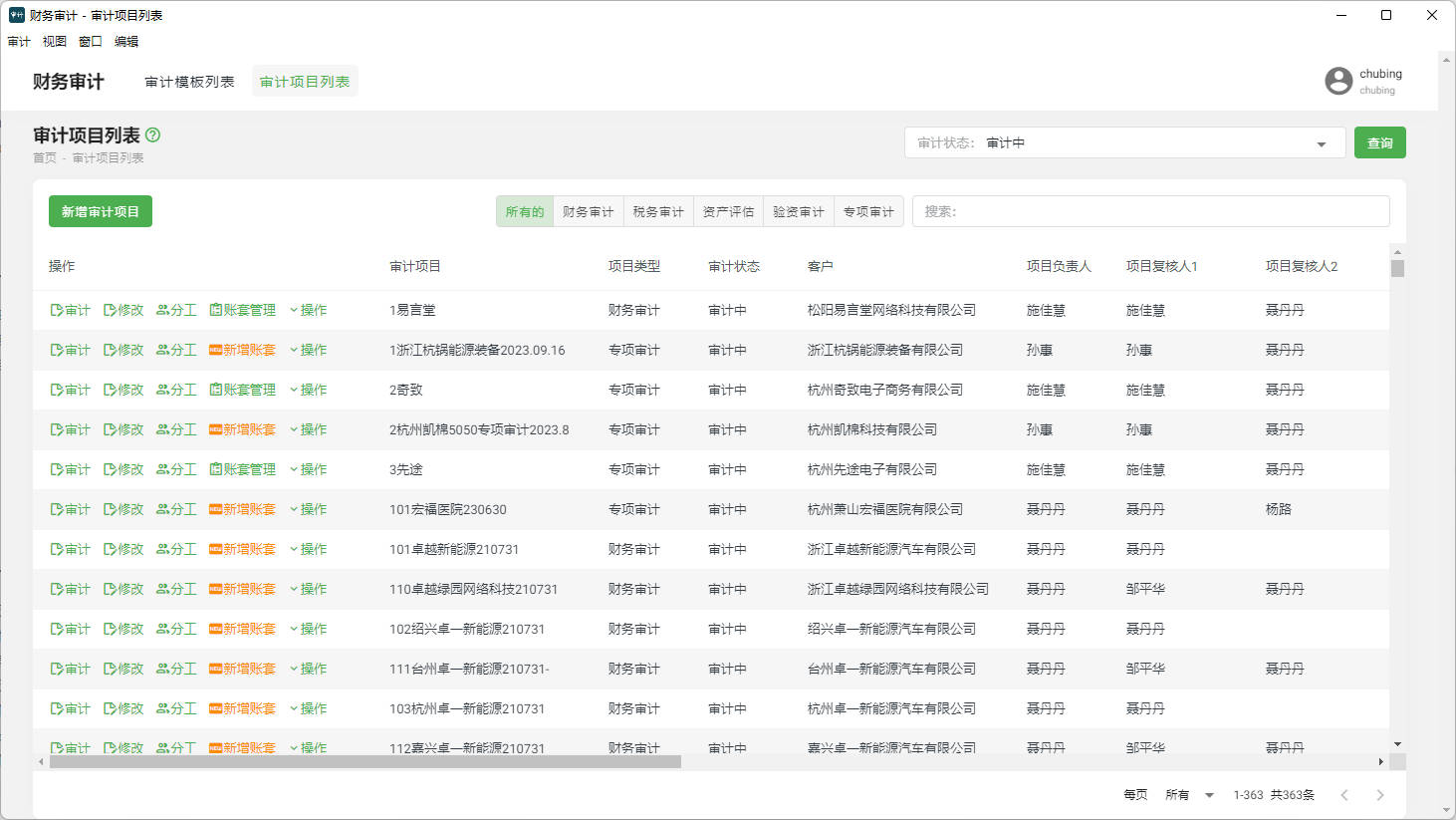The image size is (1456, 820).
Task: Click the 项目负责人 column header
Action: (x=1059, y=266)
